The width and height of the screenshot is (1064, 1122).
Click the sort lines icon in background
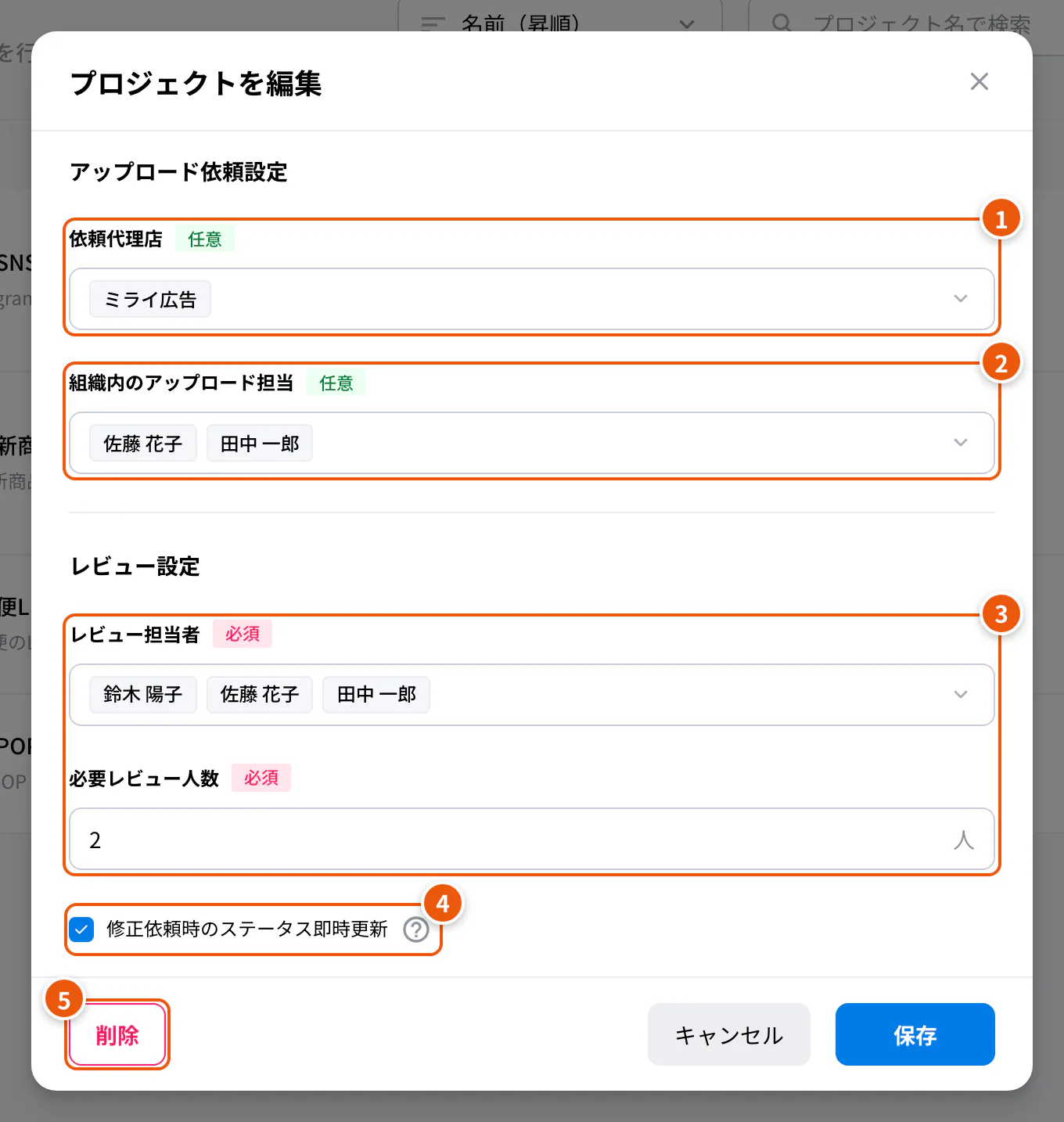coord(433,23)
